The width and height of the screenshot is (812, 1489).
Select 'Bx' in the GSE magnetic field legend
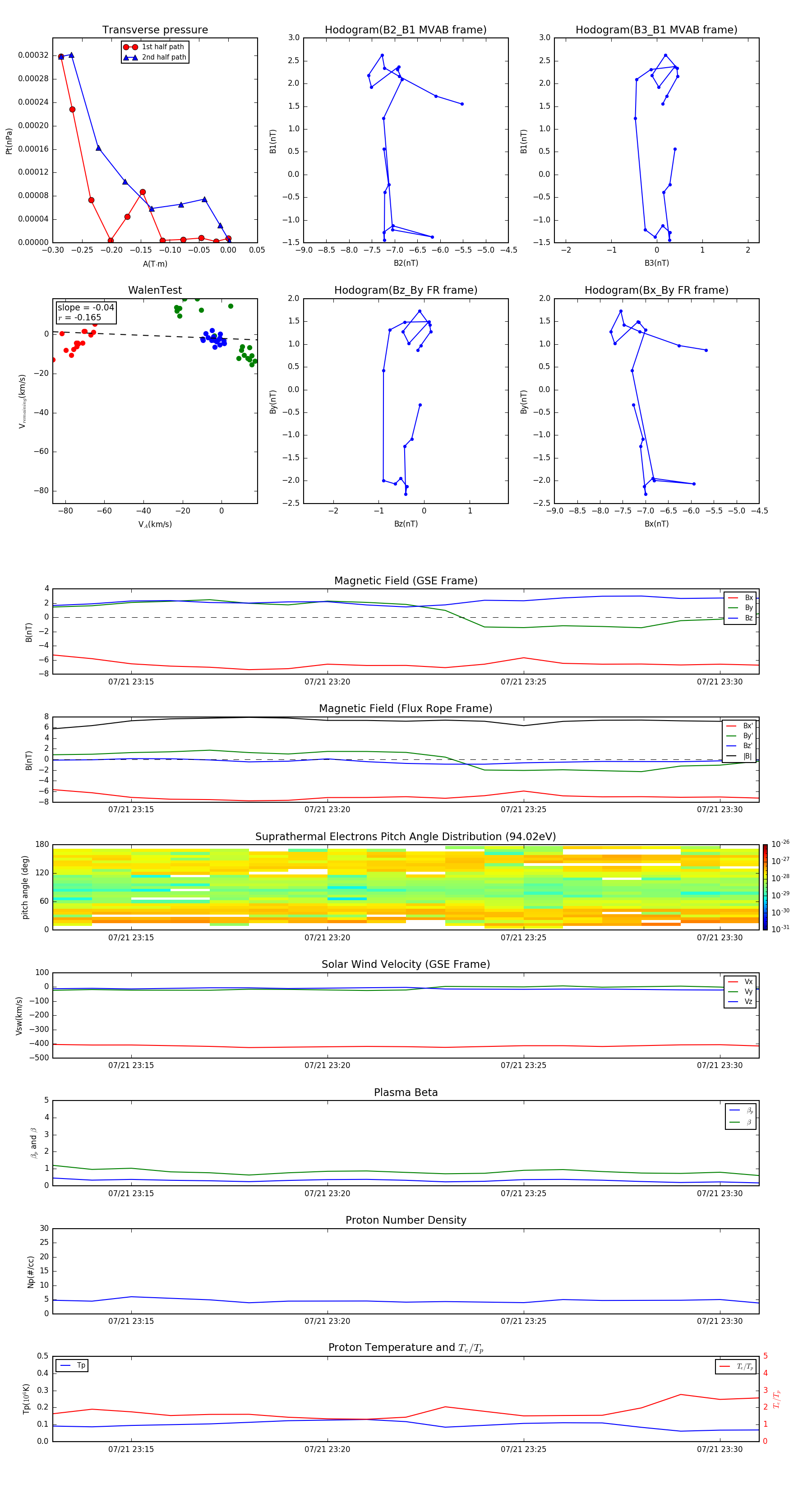pyautogui.click(x=740, y=598)
